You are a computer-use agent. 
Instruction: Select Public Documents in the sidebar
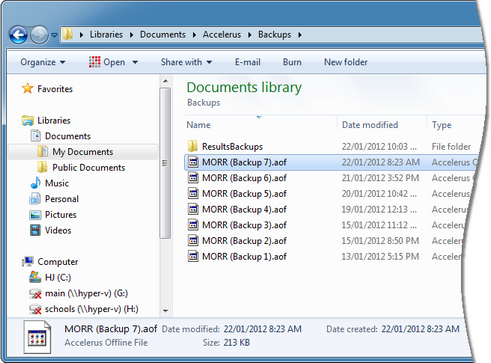[x=89, y=167]
